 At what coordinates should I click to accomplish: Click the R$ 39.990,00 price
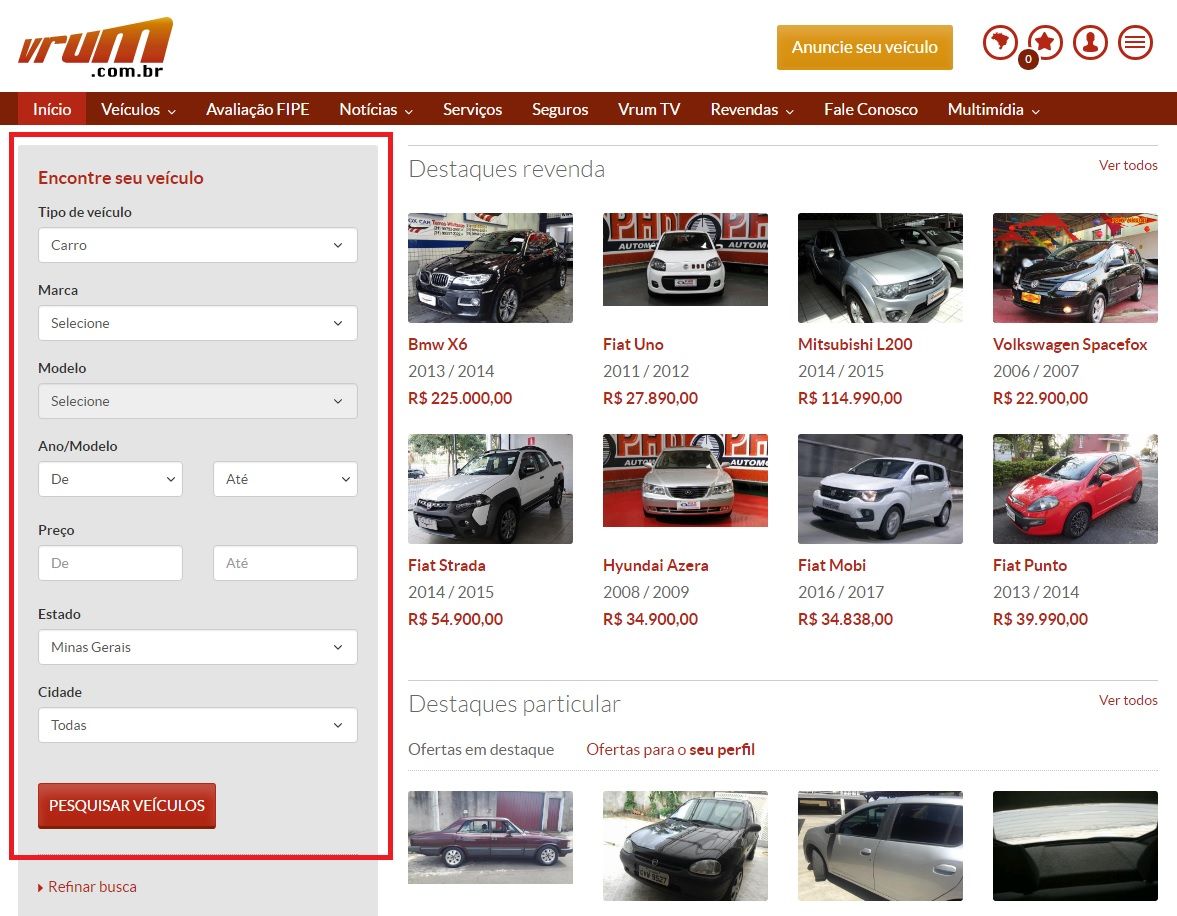1040,619
